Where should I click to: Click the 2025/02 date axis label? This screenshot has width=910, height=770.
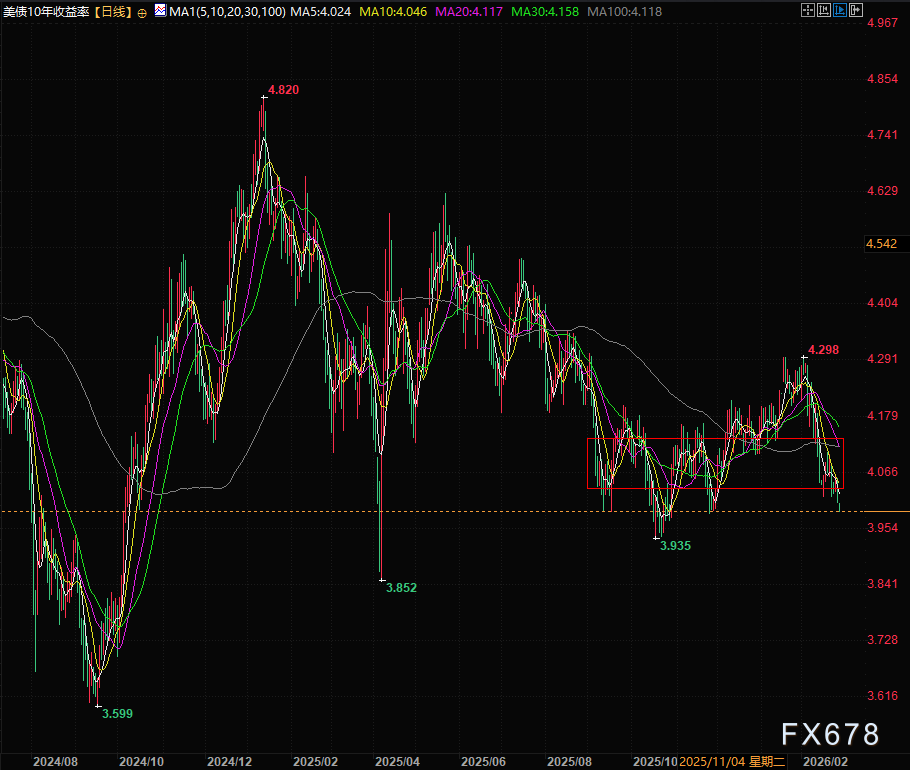[x=315, y=762]
